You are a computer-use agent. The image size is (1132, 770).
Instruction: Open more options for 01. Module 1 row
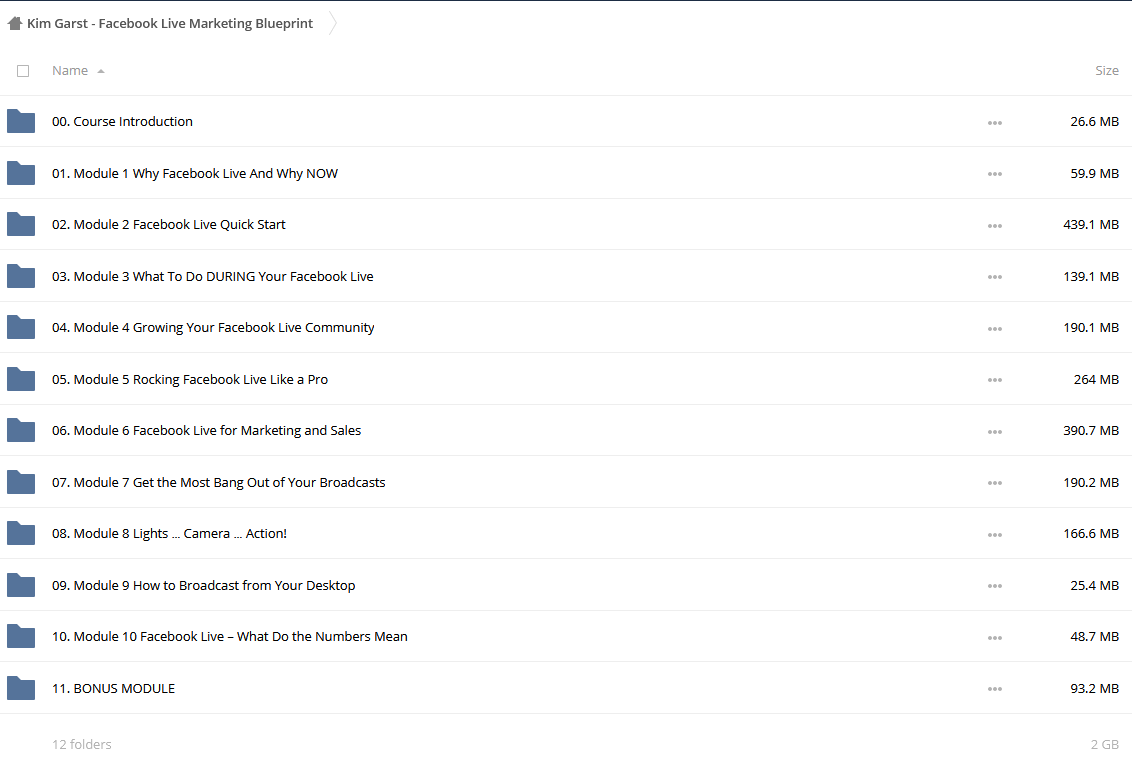point(995,174)
